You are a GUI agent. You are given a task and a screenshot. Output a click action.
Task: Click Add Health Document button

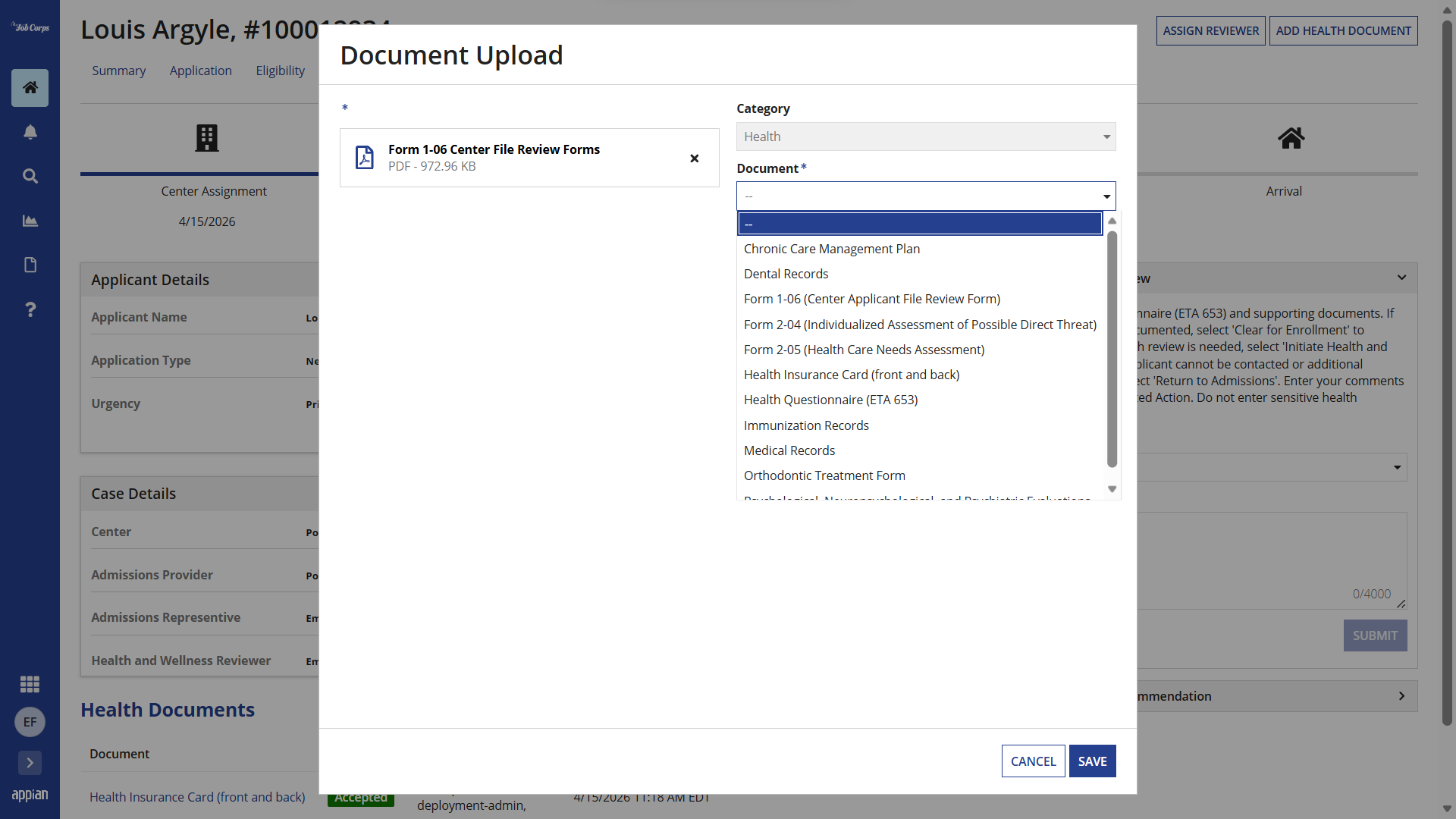click(1343, 31)
